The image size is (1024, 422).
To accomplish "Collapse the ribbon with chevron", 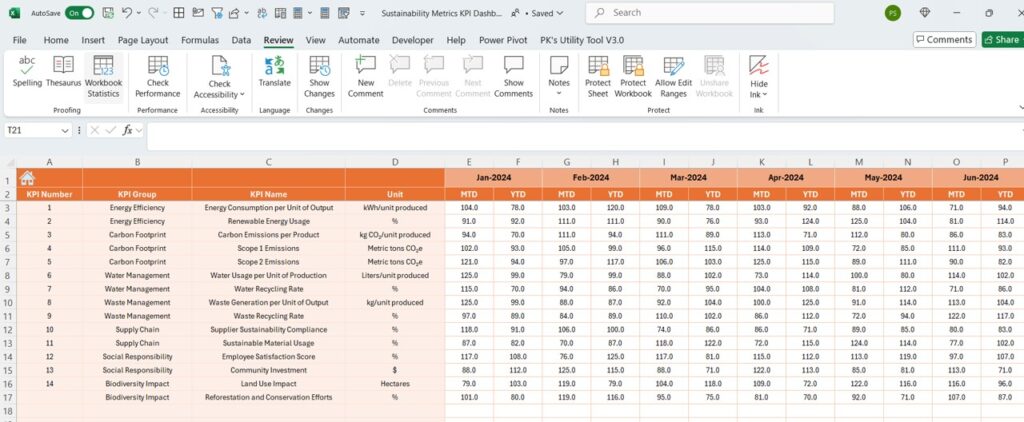I will click(1021, 107).
